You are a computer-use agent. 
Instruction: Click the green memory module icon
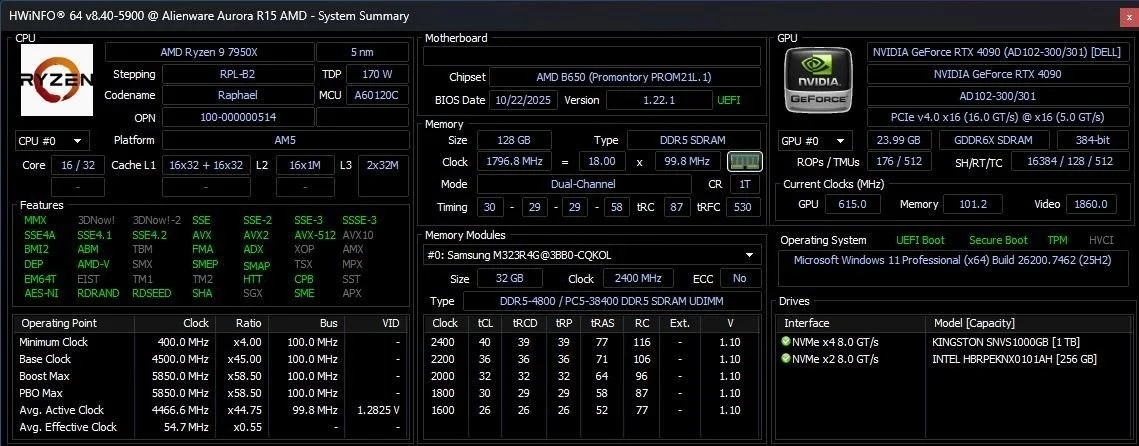click(745, 161)
